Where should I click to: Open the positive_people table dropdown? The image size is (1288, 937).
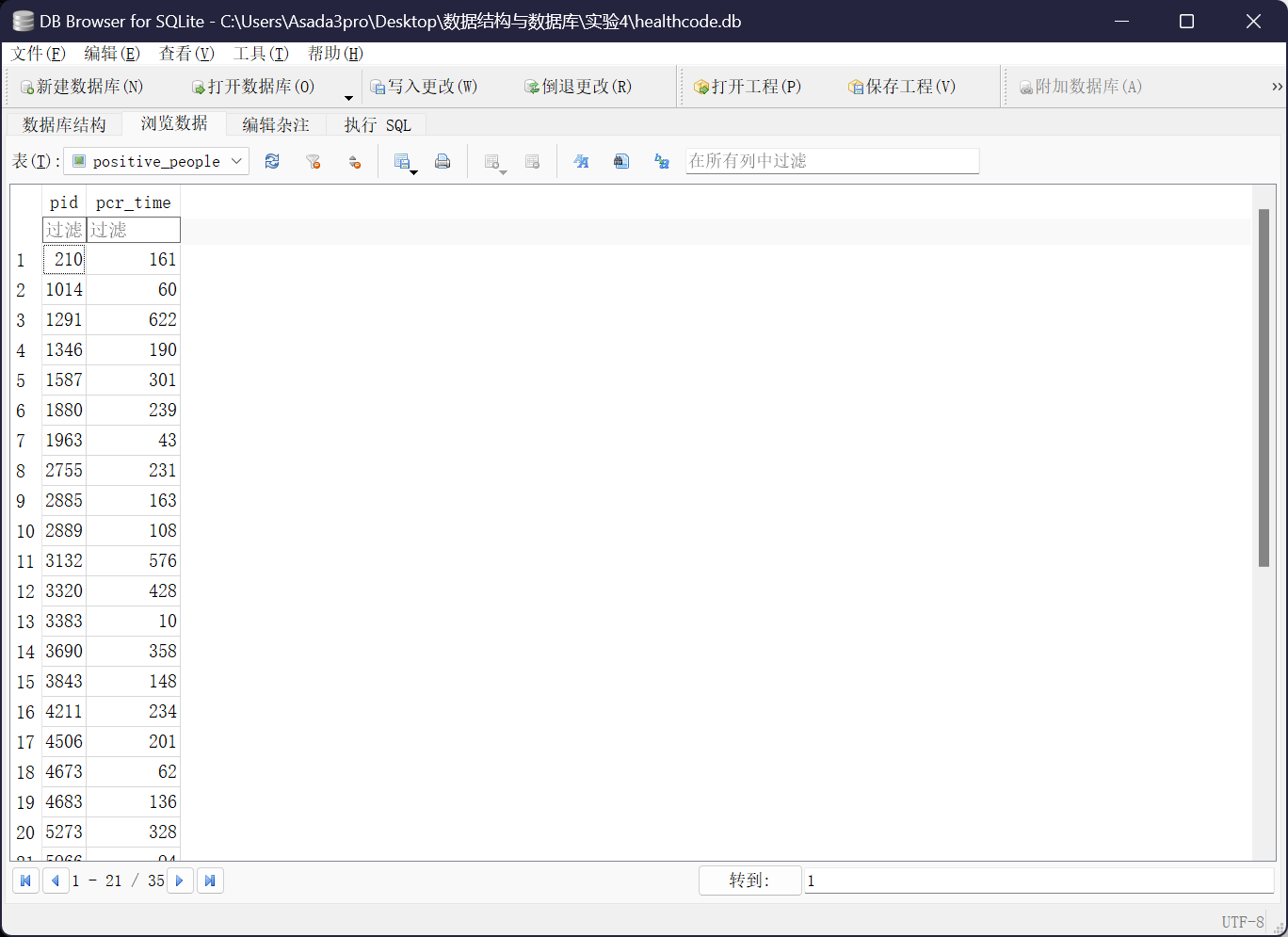click(x=156, y=162)
